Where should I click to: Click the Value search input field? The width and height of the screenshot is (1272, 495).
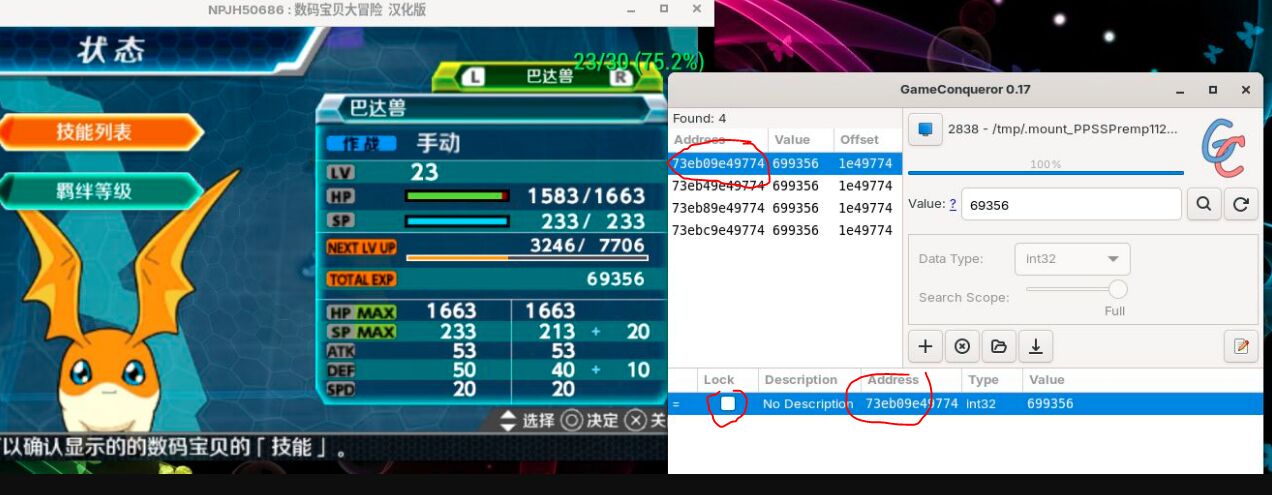coord(1071,204)
